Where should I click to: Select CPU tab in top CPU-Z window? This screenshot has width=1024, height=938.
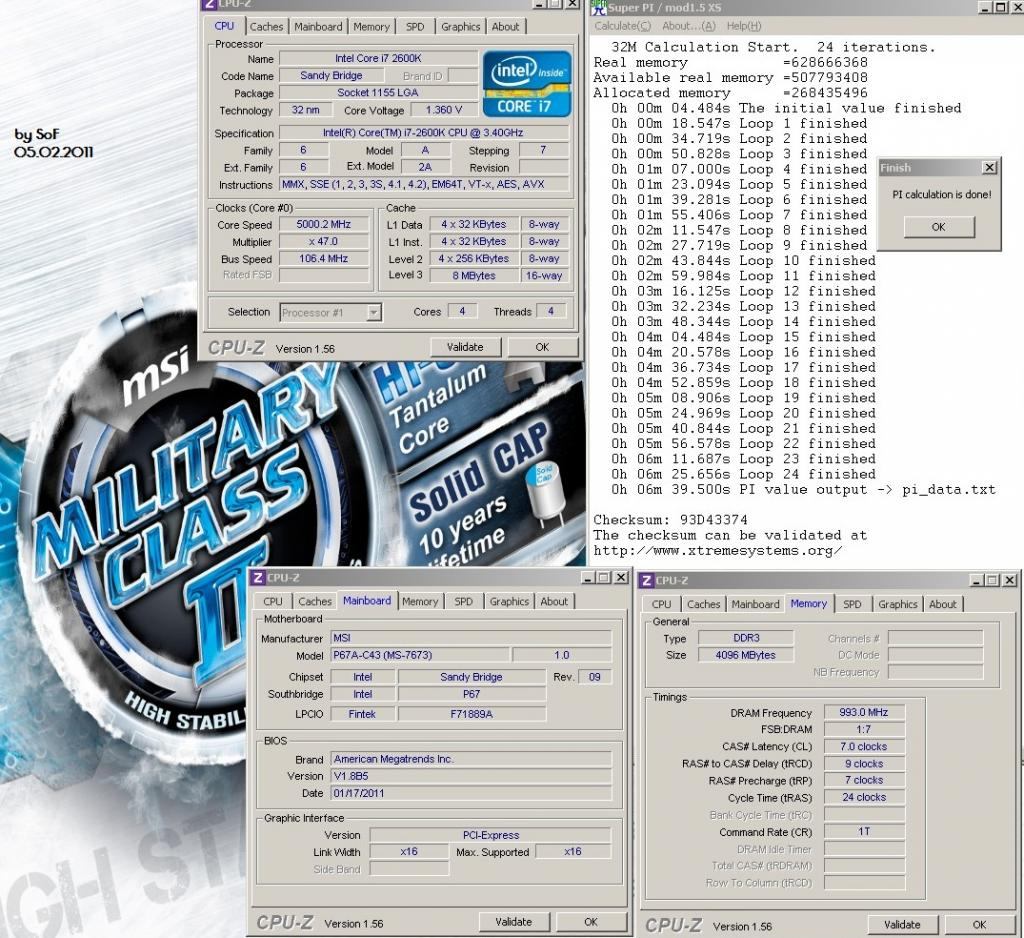[x=224, y=26]
